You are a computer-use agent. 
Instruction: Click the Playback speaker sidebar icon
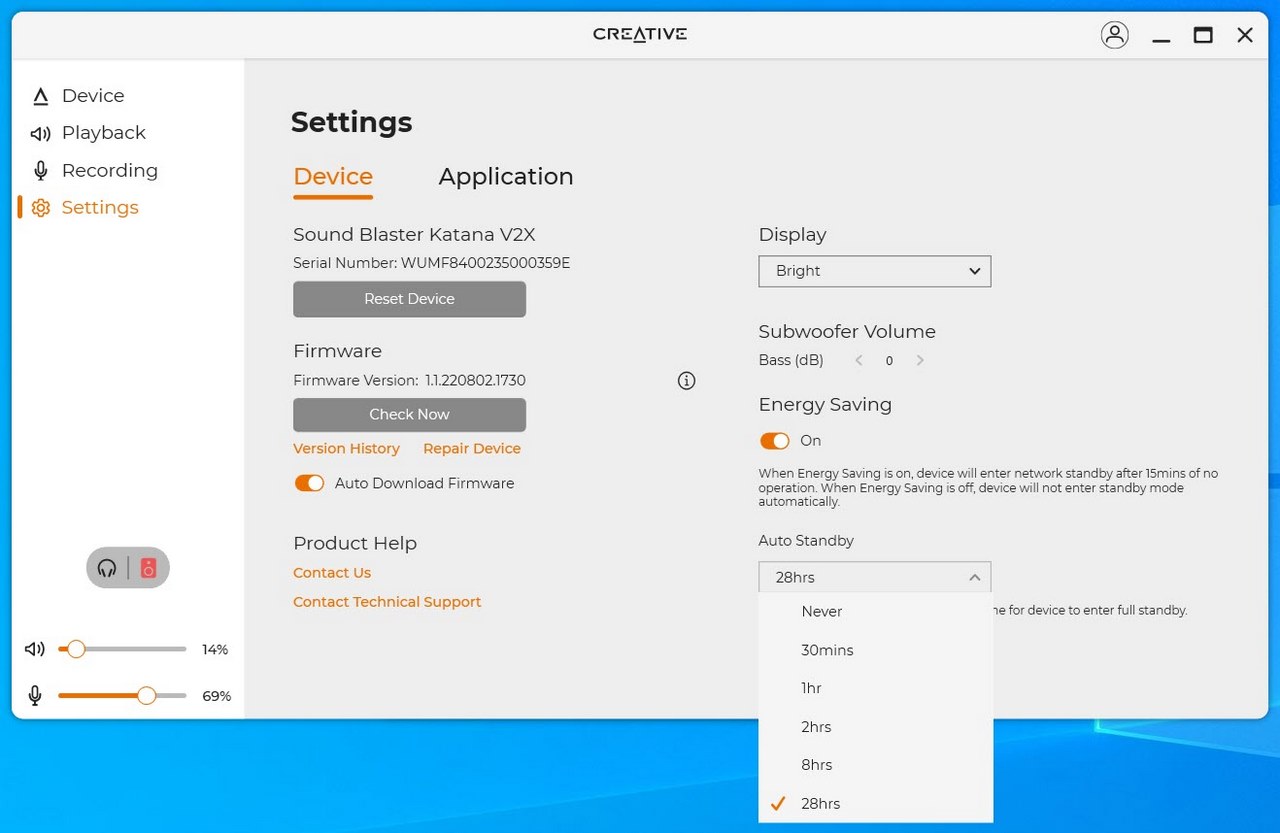tap(40, 133)
